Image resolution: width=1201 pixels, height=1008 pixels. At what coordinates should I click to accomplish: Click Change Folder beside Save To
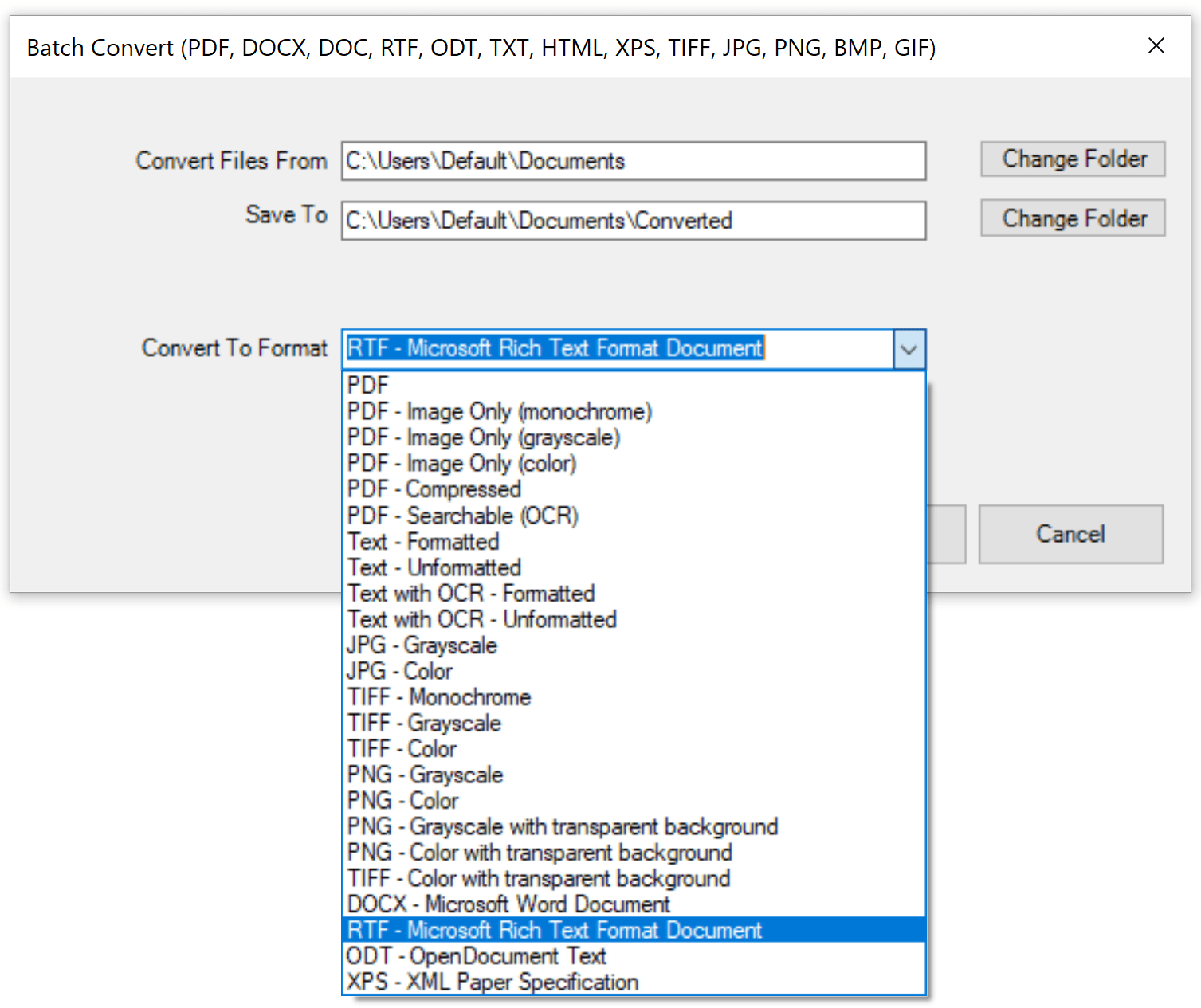(1072, 218)
